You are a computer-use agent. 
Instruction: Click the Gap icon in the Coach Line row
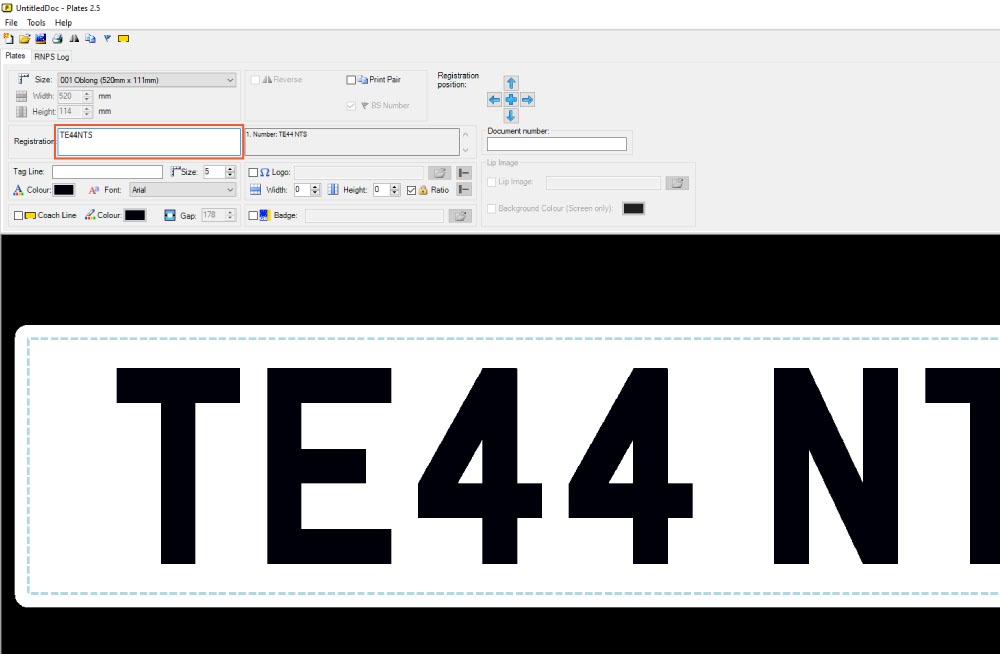pos(170,216)
